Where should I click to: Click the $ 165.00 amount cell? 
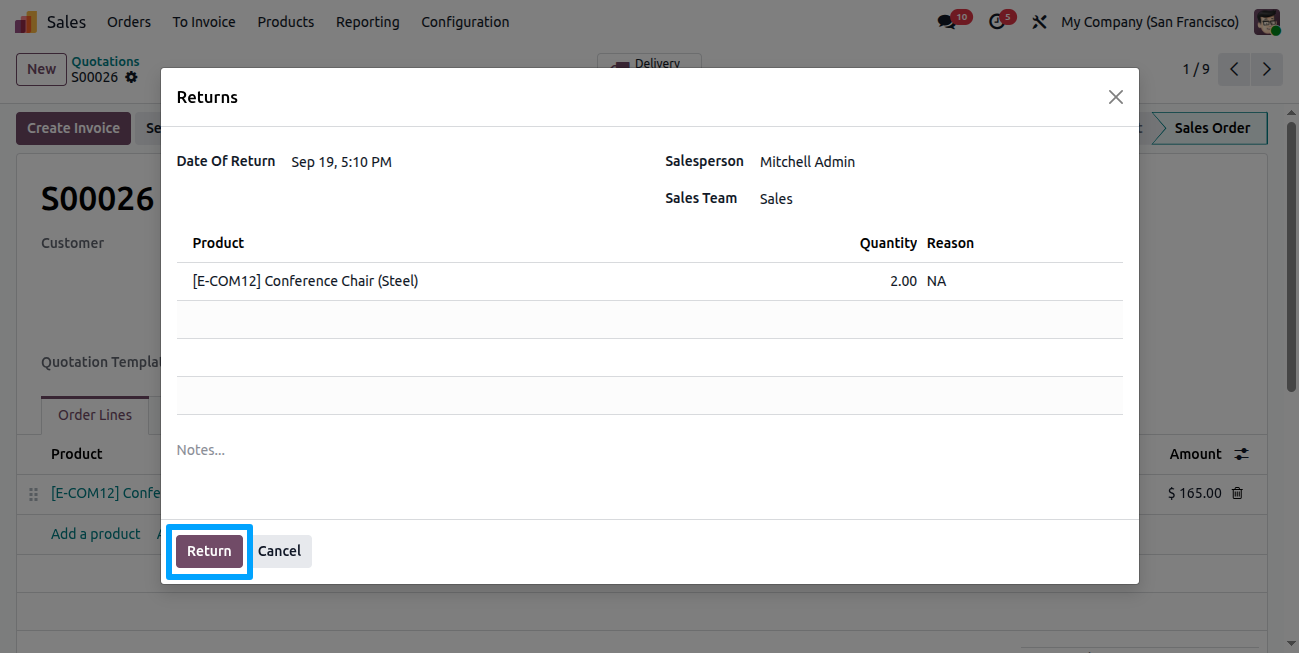coord(1194,493)
